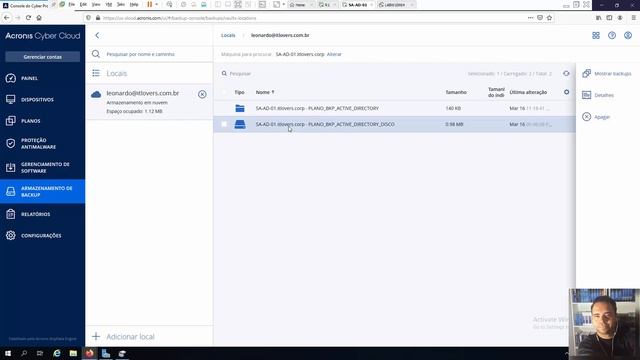Click the disk icon of PLANO_BKP_ACTIVE_DIRECTORY_DISCO
This screenshot has height=360, width=640.
(x=240, y=124)
